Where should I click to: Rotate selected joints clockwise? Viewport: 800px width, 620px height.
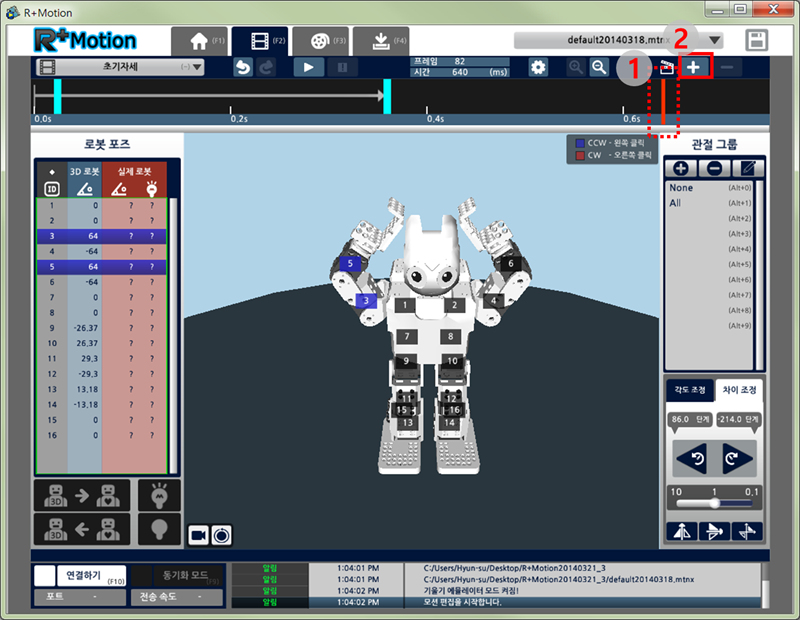pyautogui.click(x=737, y=458)
